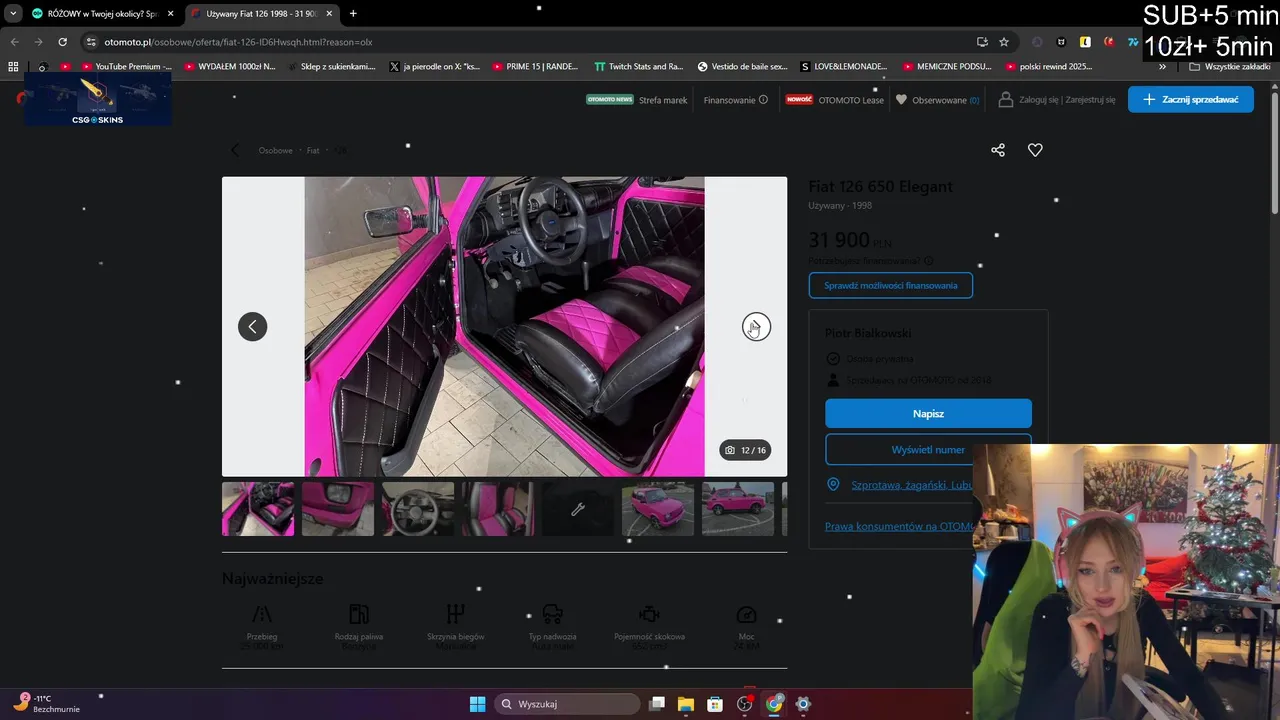Screen dimensions: 1280x720
Task: Close the Używany Fiat 126 tab
Action: coord(329,13)
